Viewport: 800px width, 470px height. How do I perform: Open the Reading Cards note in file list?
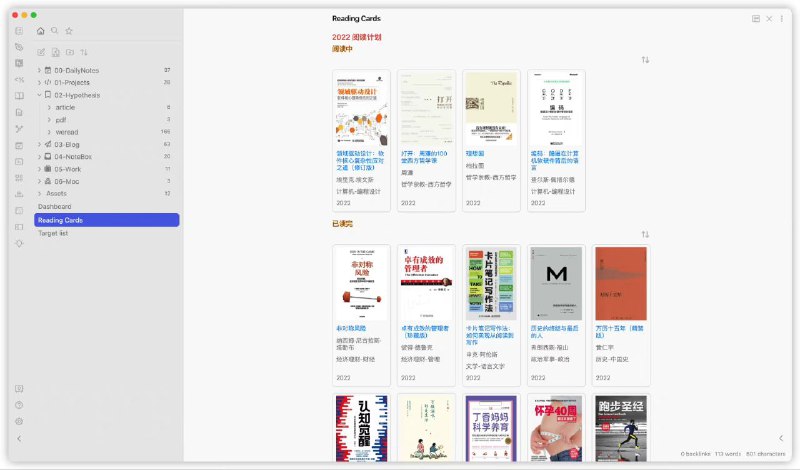pos(106,220)
